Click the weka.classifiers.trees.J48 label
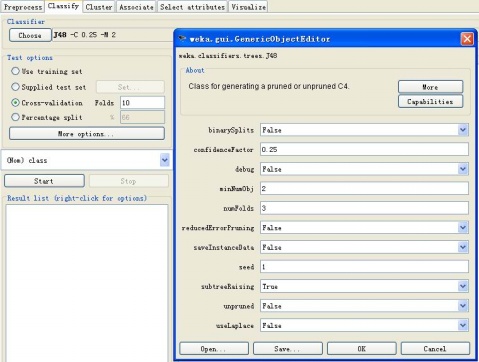The width and height of the screenshot is (479, 362). click(228, 56)
